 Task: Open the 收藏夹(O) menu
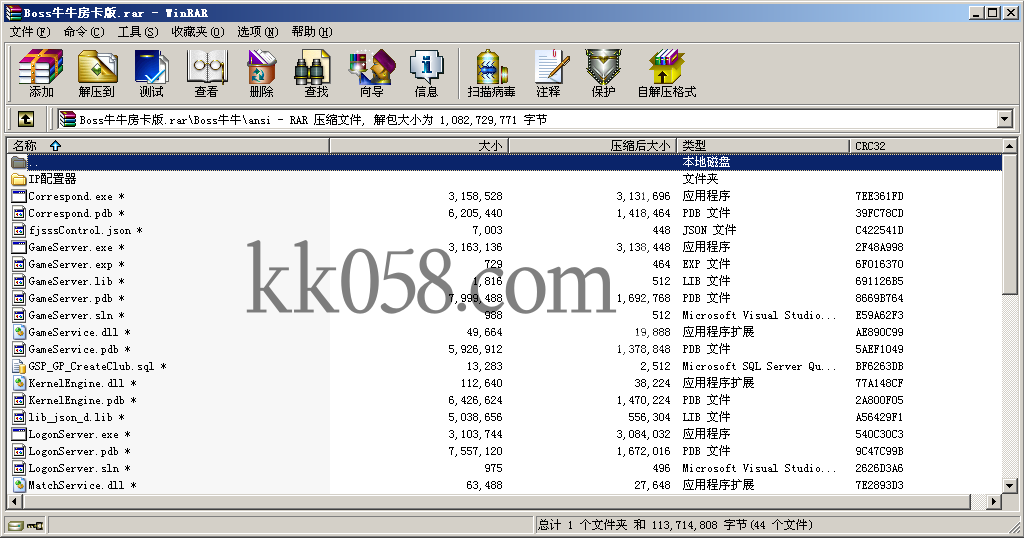[198, 31]
